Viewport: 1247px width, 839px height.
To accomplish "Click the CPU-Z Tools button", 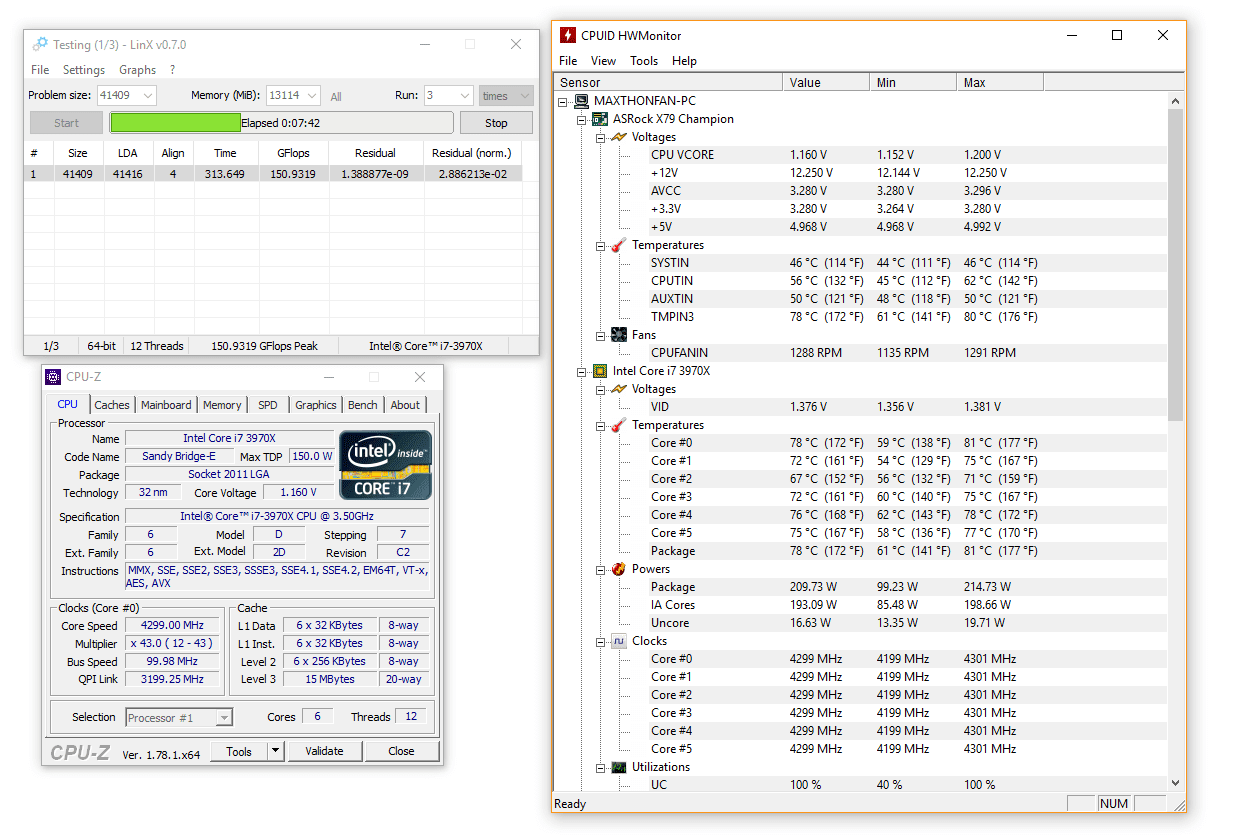I will pyautogui.click(x=239, y=751).
